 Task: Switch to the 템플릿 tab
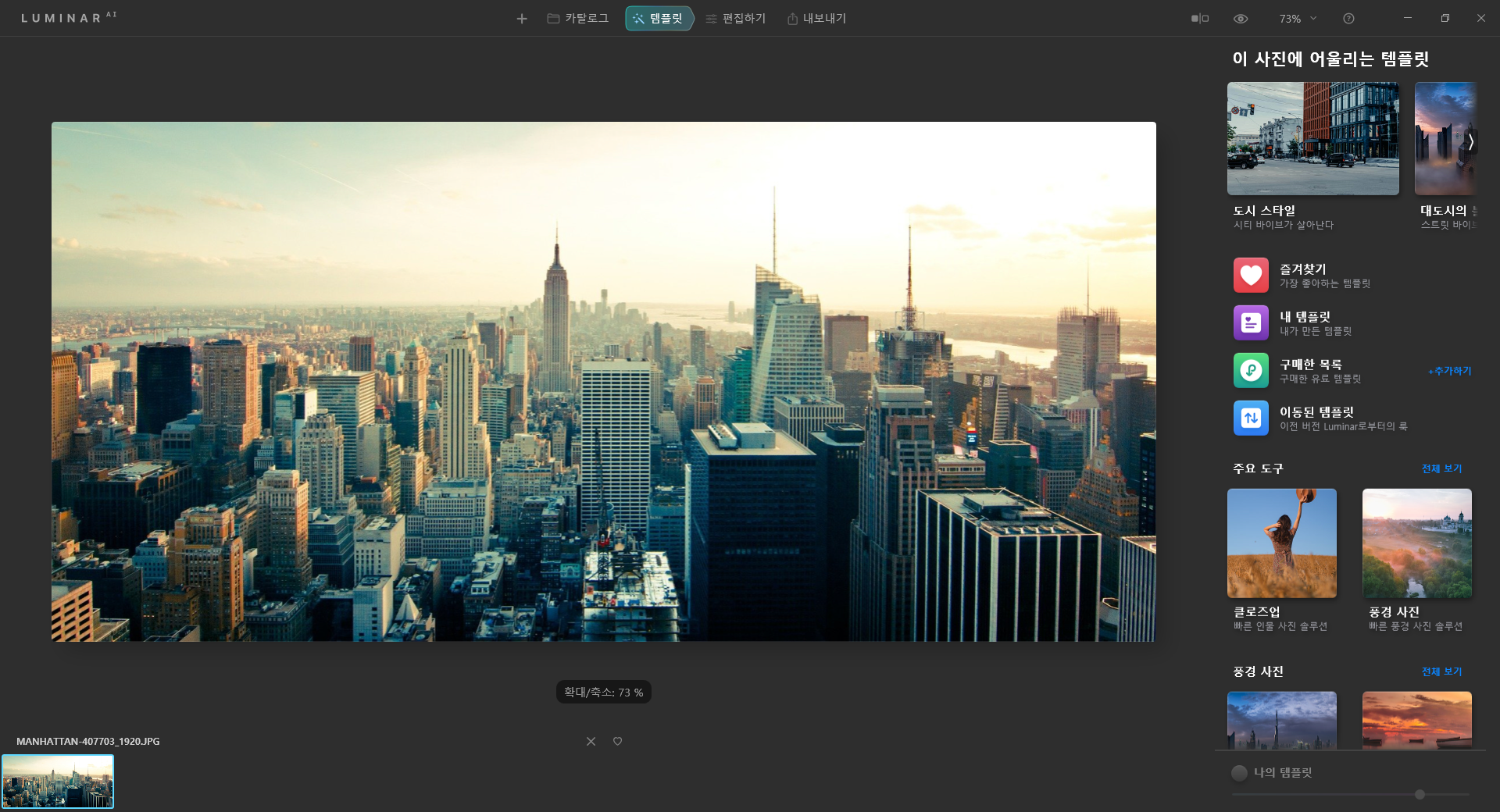click(659, 19)
